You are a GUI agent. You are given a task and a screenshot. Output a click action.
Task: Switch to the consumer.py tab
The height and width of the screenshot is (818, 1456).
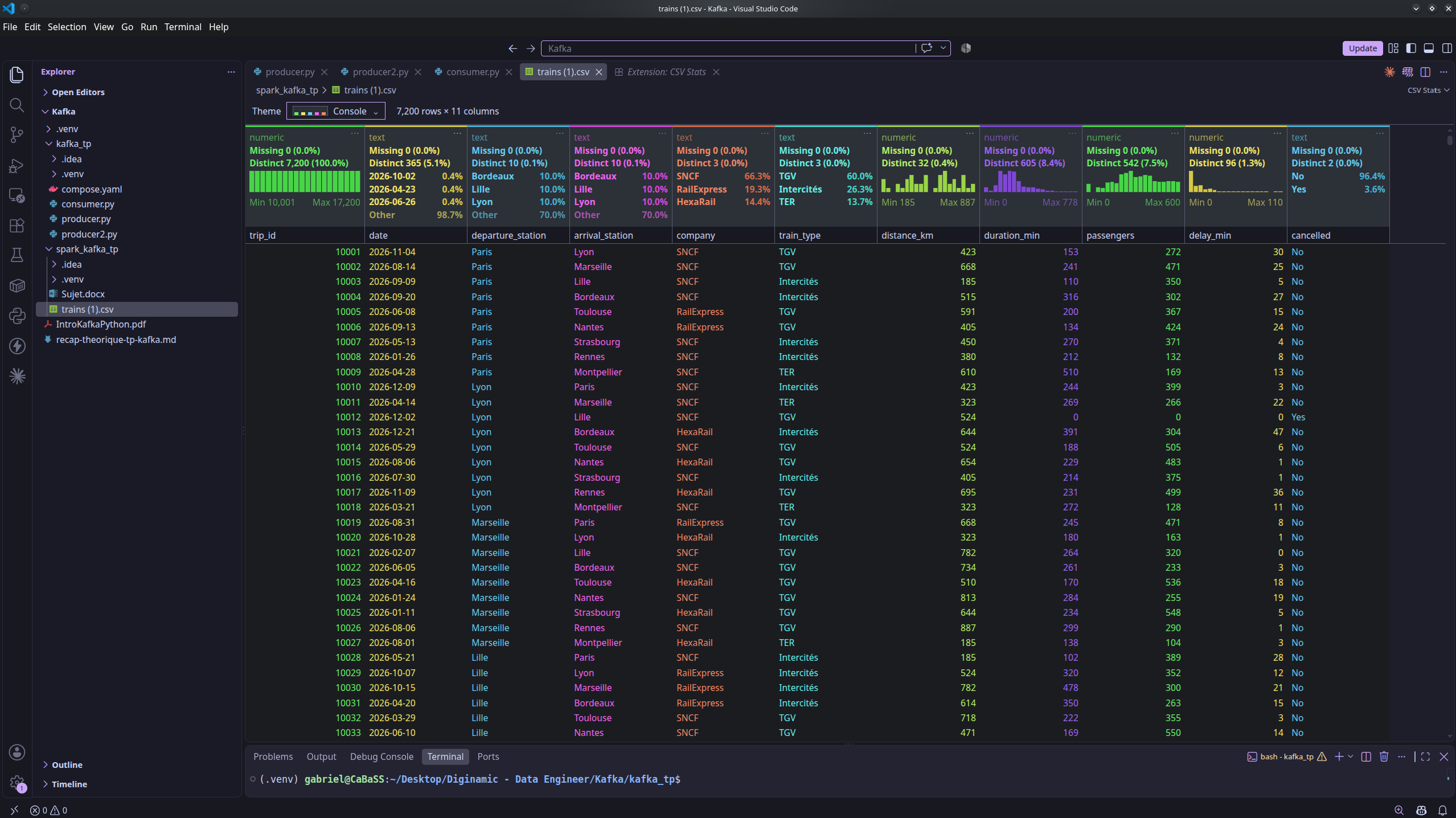coord(473,72)
